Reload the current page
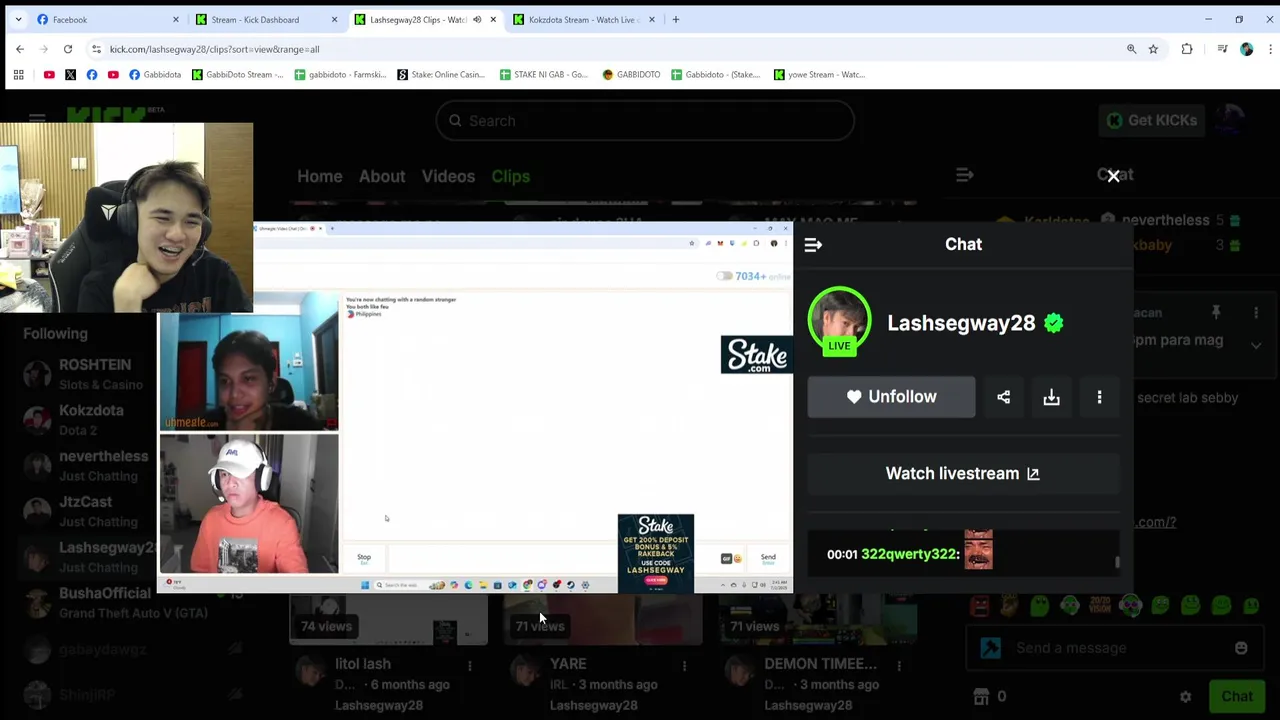The height and width of the screenshot is (720, 1280). [x=68, y=49]
